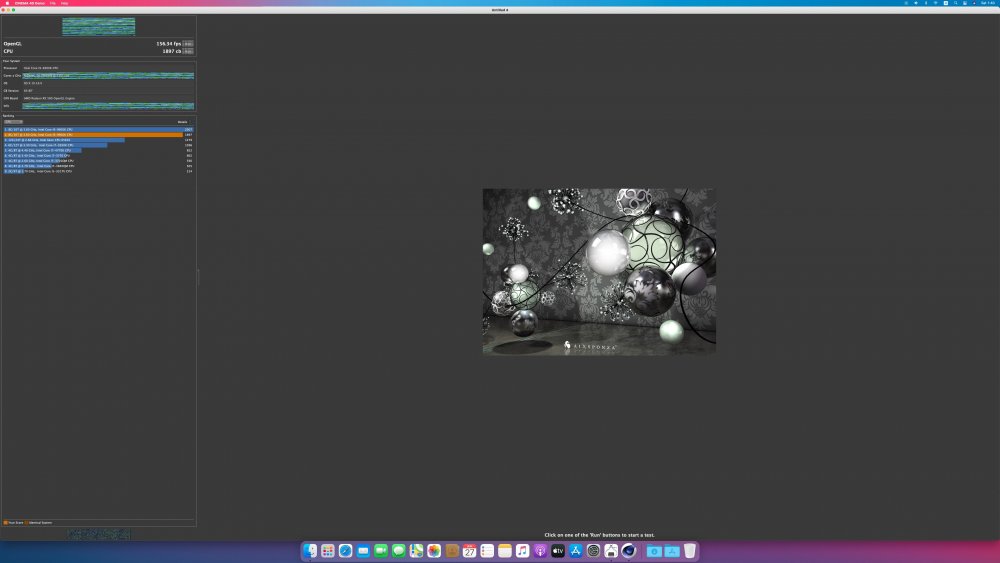Open the CINEMA 4D Demo menu
This screenshot has width=1000, height=563.
point(30,3)
